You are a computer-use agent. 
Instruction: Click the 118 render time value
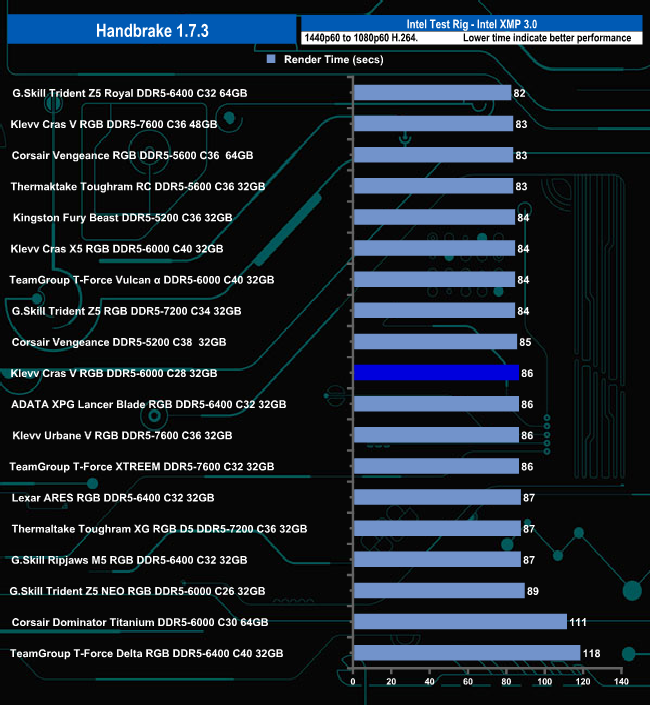click(x=592, y=653)
